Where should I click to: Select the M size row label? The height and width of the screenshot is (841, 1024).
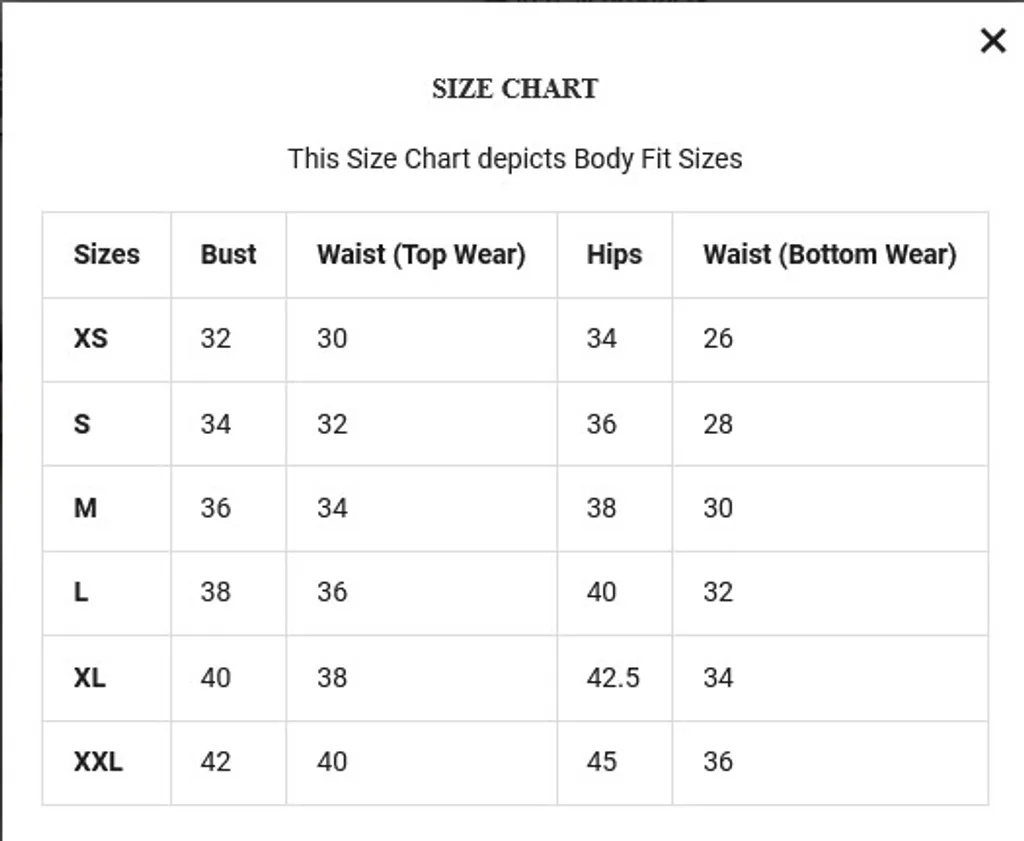pos(85,508)
